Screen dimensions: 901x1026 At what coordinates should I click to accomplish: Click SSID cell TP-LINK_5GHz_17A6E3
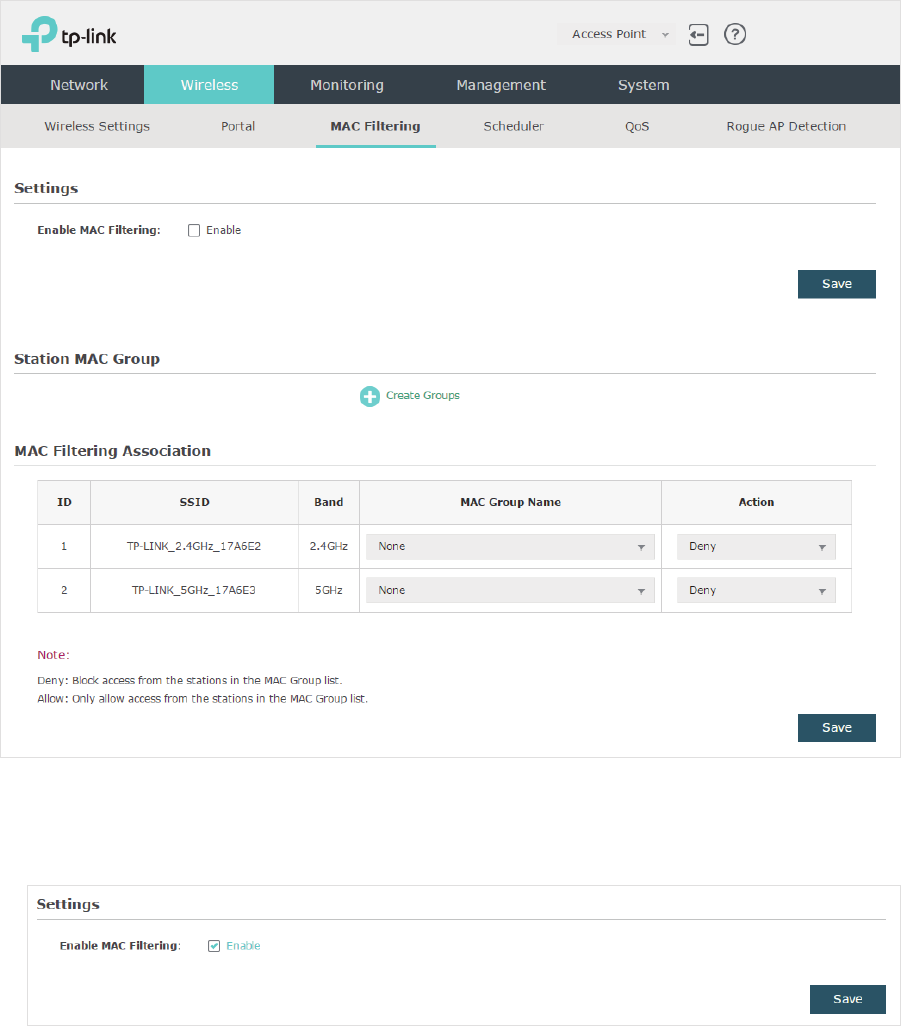[194, 590]
